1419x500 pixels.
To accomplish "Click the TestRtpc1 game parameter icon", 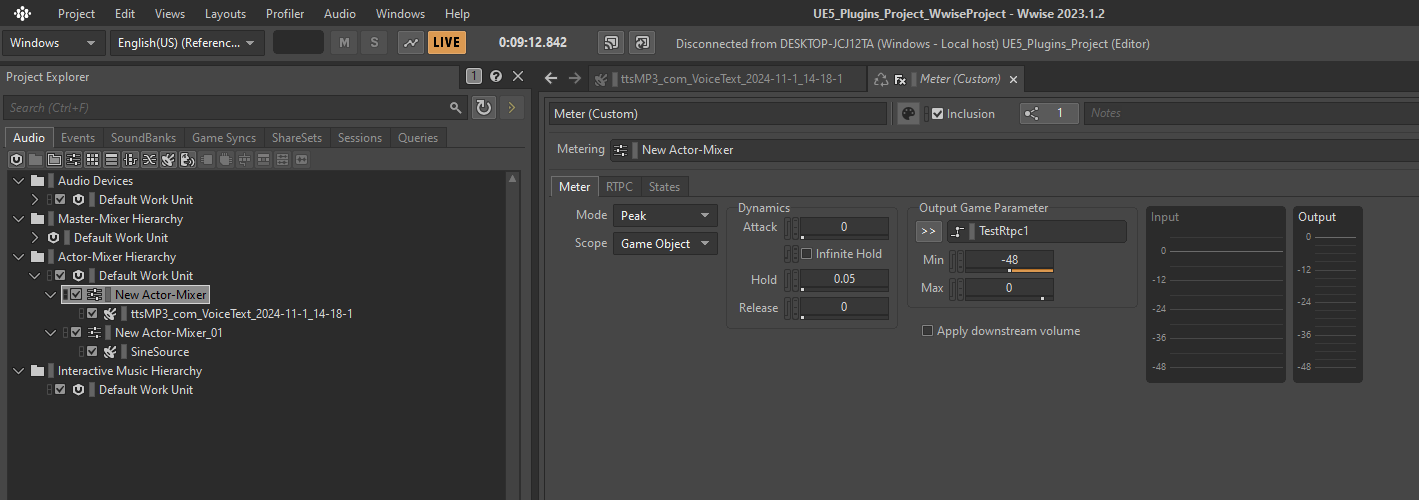I will click(x=958, y=232).
